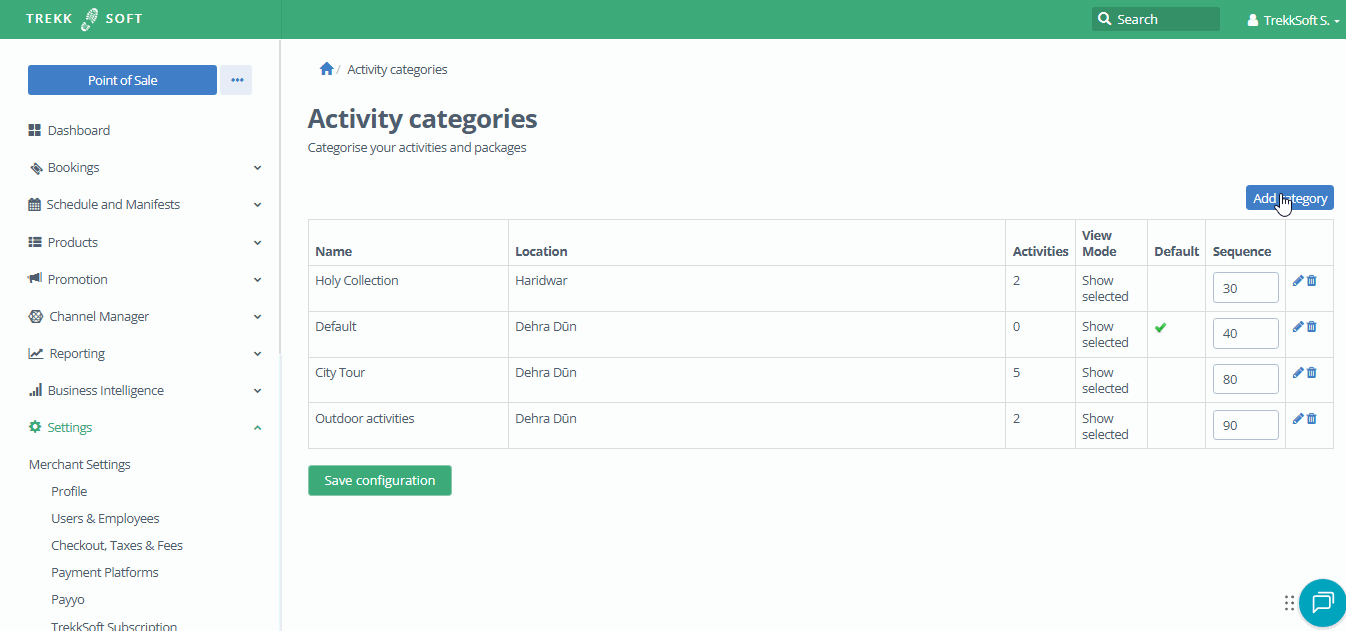Viewport: 1346px width, 631px height.
Task: Click the home breadcrumb icon
Action: coord(327,68)
